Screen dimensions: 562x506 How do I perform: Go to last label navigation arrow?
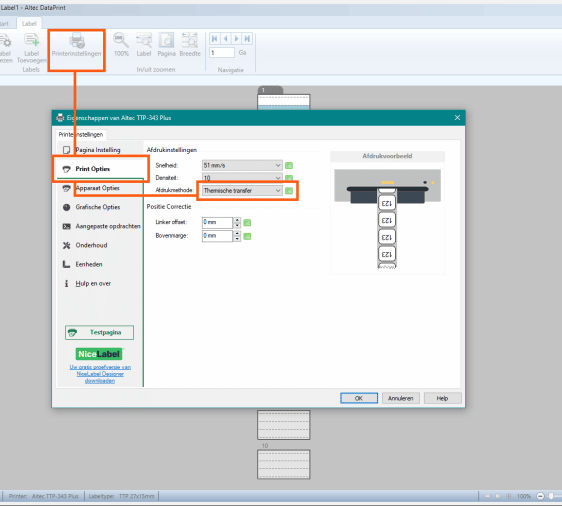(x=247, y=38)
